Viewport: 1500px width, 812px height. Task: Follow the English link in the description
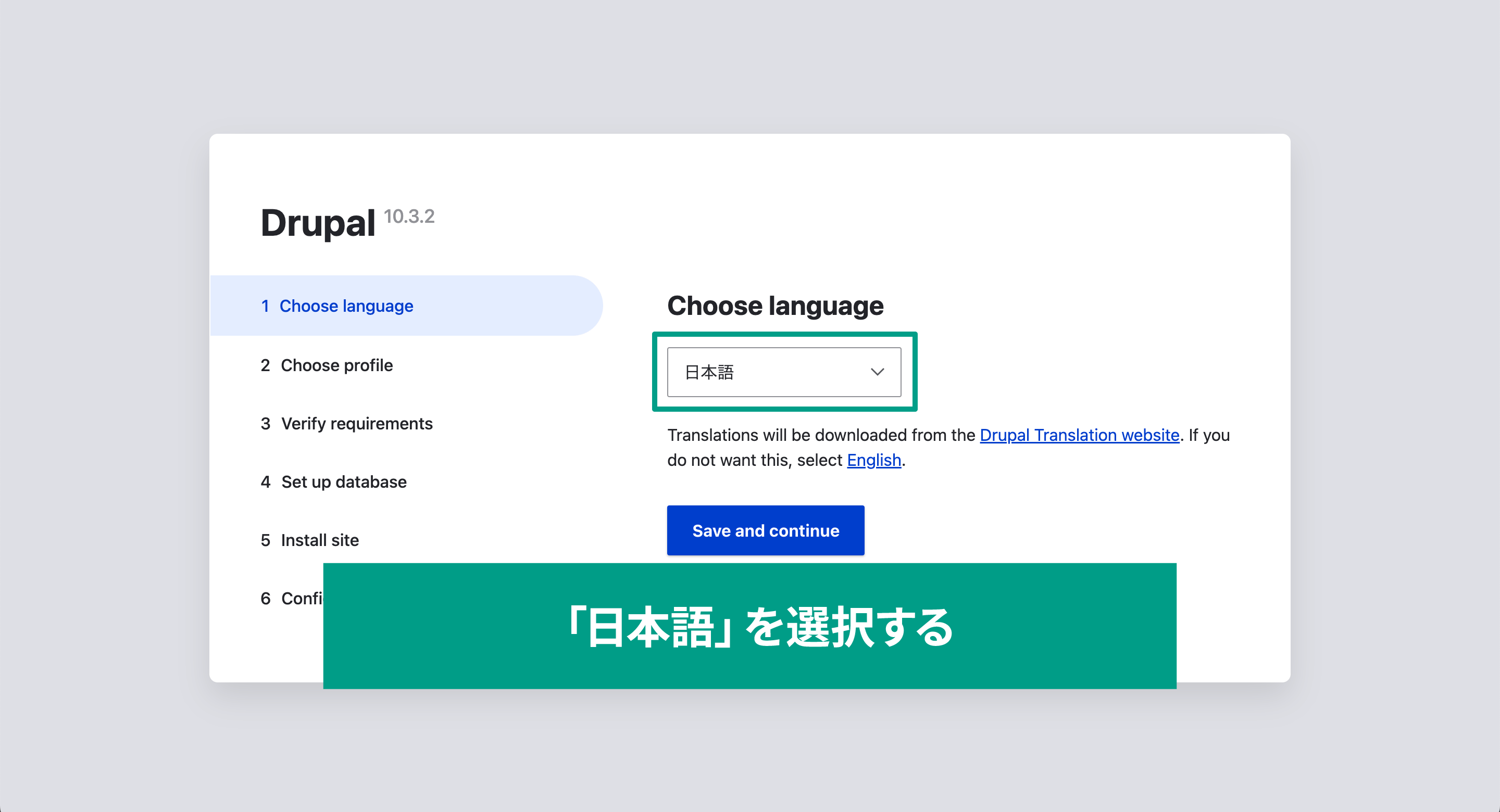(874, 460)
